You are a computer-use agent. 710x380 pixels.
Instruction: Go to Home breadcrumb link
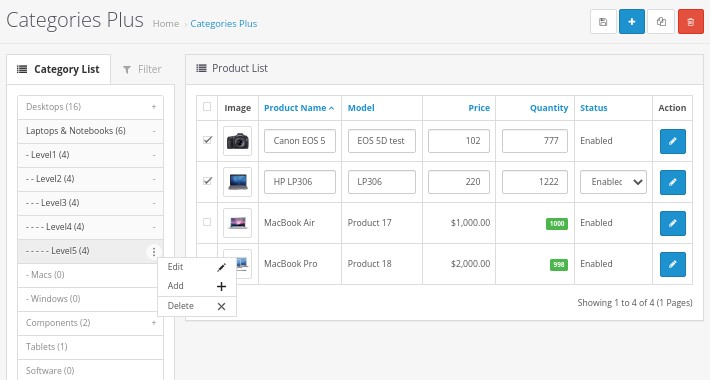(x=166, y=24)
